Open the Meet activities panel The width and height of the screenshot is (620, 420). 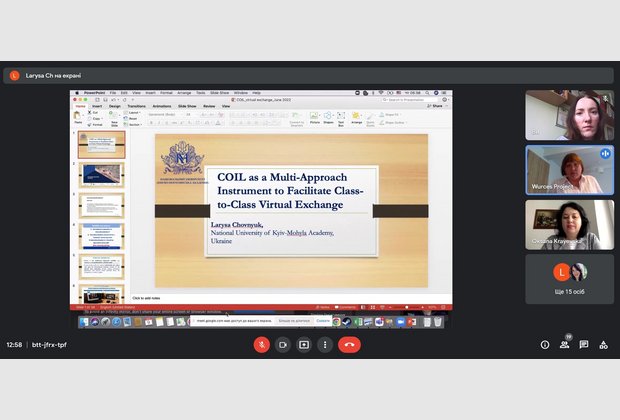pyautogui.click(x=603, y=345)
